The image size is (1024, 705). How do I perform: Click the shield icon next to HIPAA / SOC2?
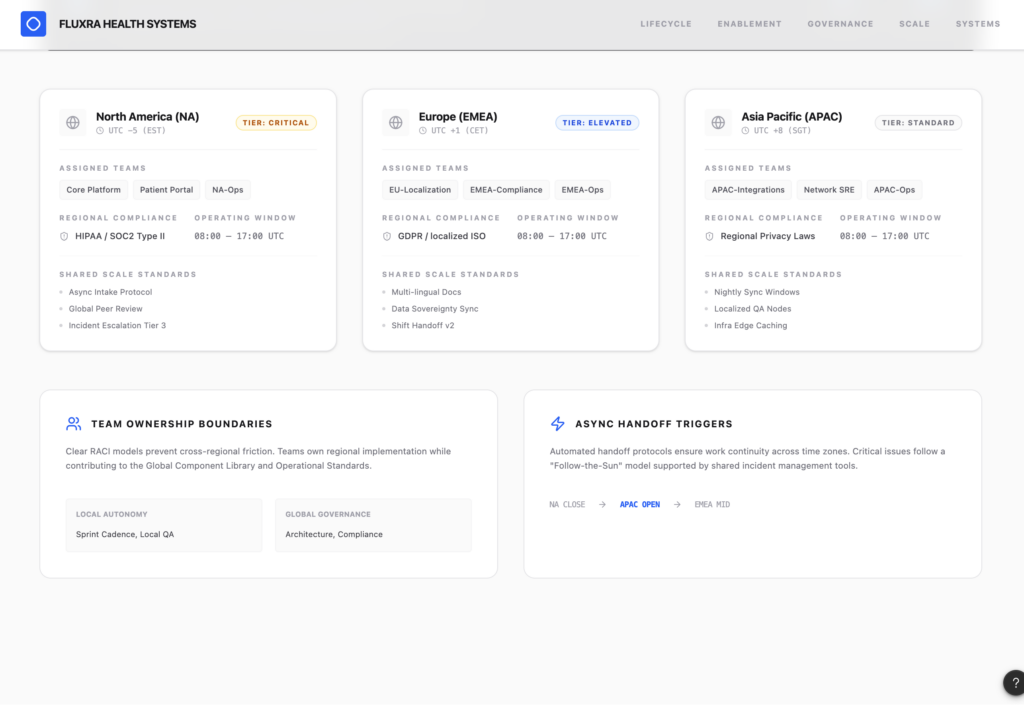(x=64, y=236)
